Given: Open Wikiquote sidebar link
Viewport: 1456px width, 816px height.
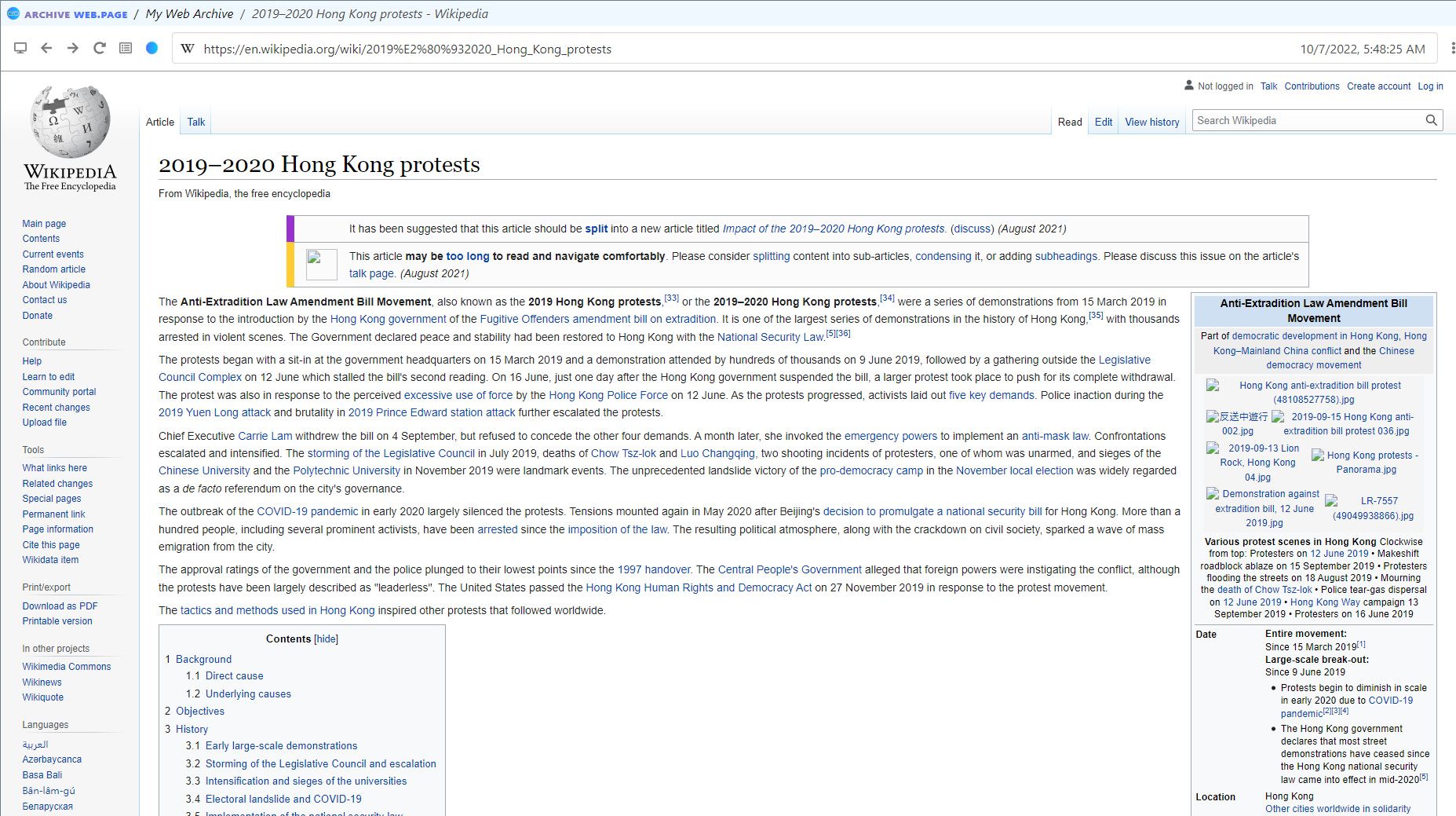Looking at the screenshot, I should (x=43, y=697).
